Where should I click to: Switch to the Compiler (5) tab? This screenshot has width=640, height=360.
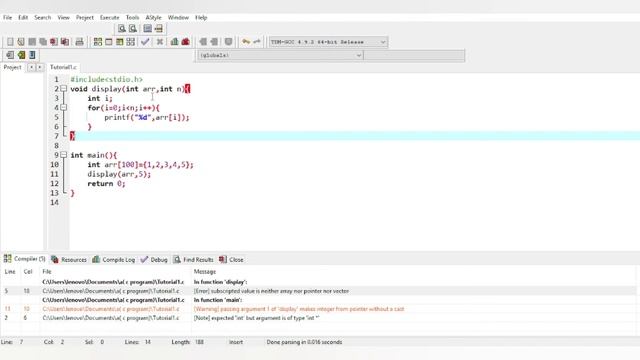(24, 259)
